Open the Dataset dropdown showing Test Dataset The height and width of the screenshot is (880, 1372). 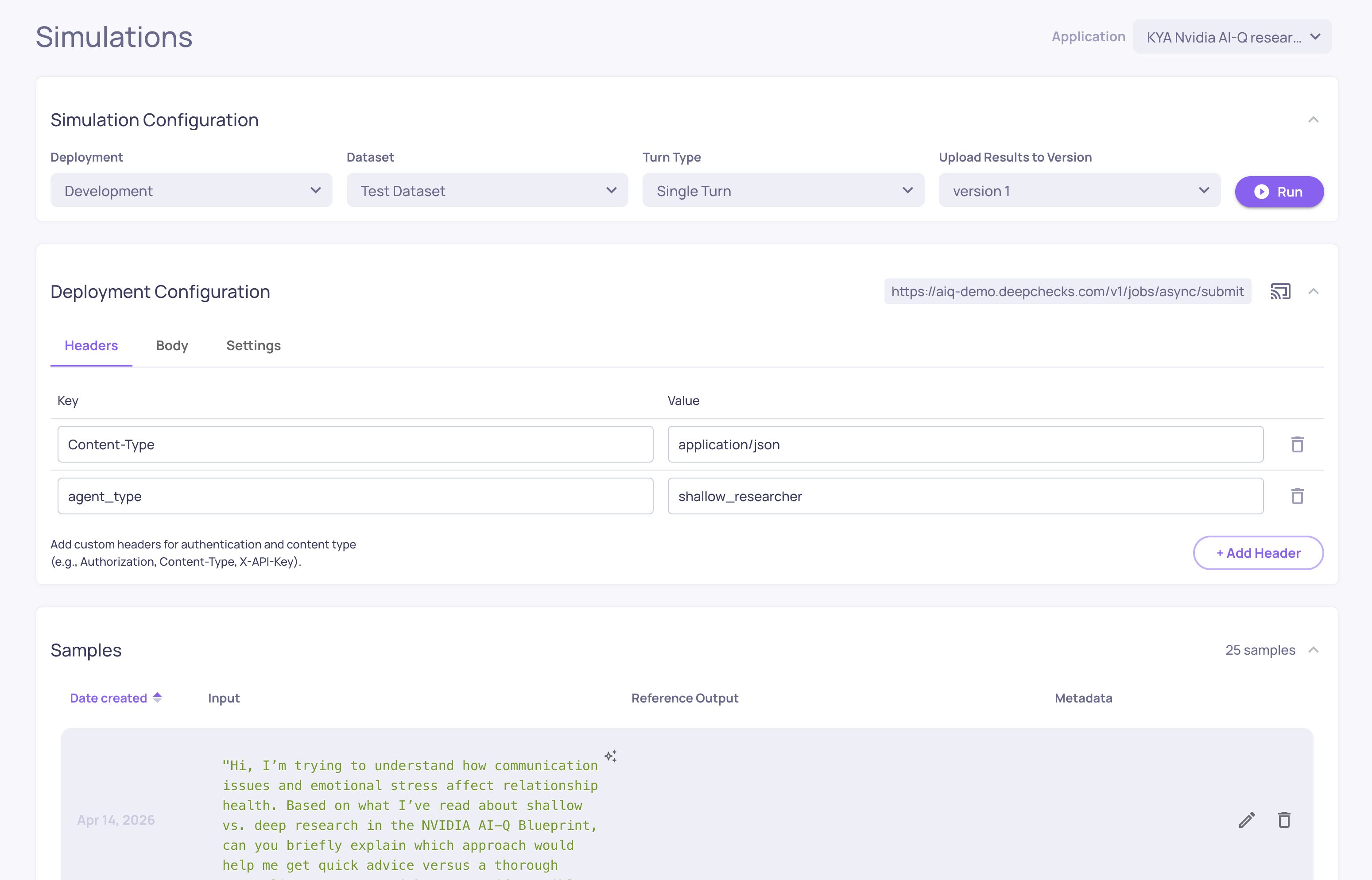tap(487, 190)
